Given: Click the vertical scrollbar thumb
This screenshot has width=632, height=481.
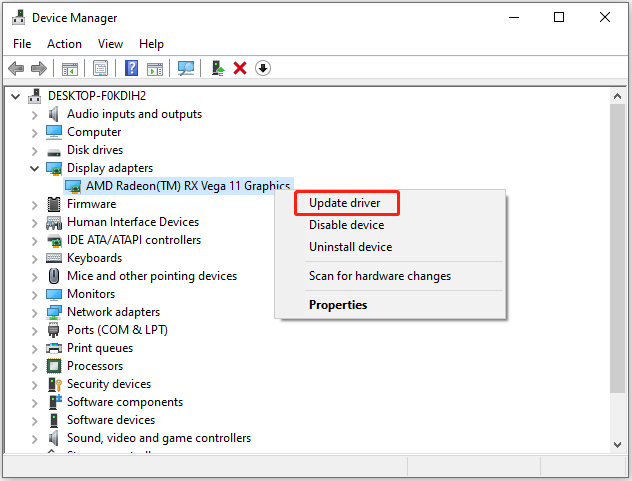Looking at the screenshot, I should click(x=617, y=248).
